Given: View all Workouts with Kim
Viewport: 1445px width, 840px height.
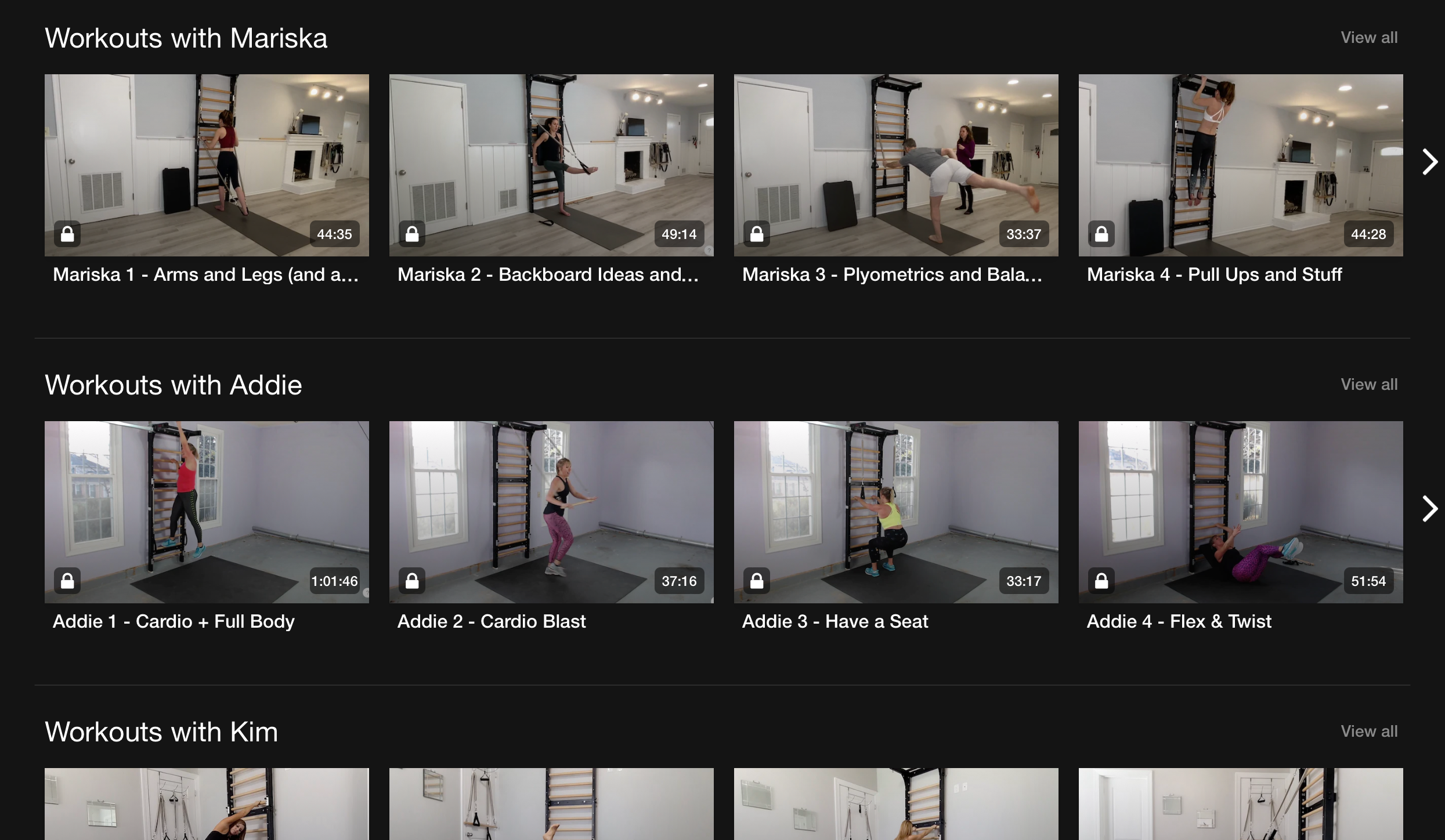Looking at the screenshot, I should (x=1368, y=732).
